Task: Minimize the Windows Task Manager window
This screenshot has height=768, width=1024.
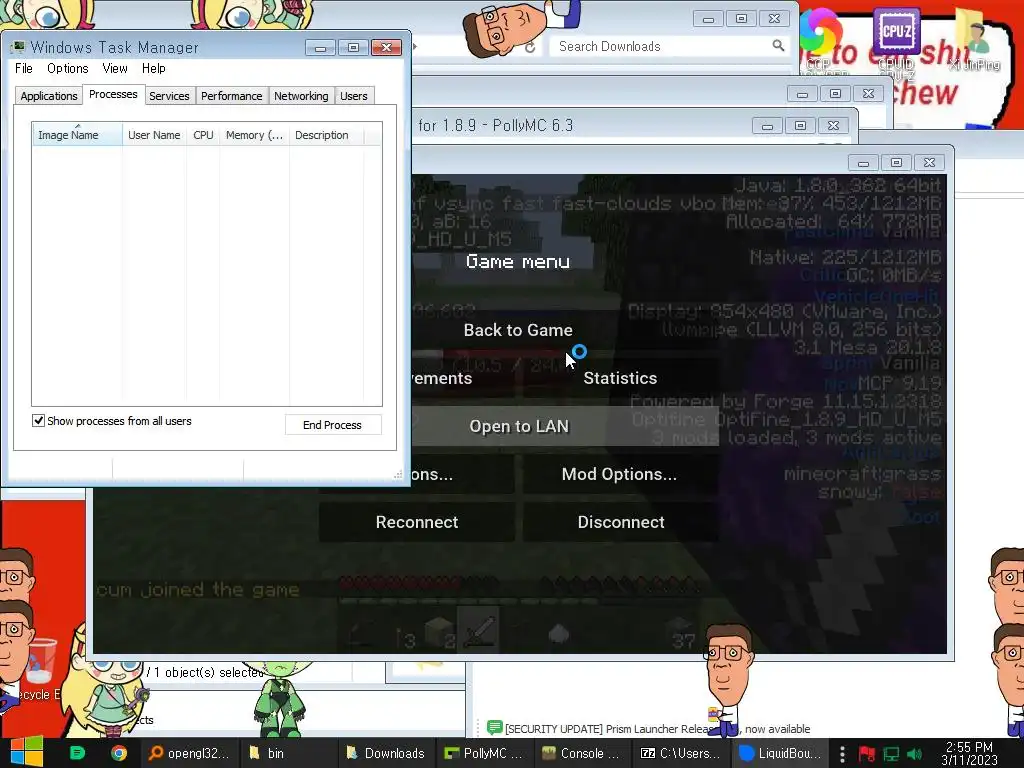Action: point(320,48)
